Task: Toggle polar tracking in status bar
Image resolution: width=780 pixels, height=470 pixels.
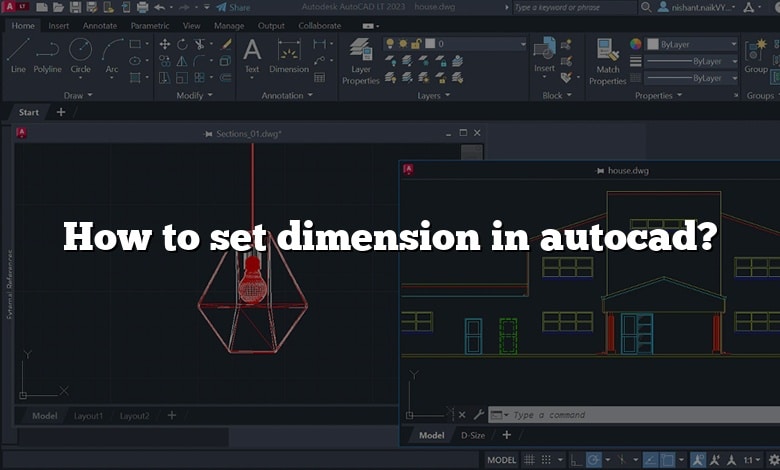Action: (x=595, y=460)
